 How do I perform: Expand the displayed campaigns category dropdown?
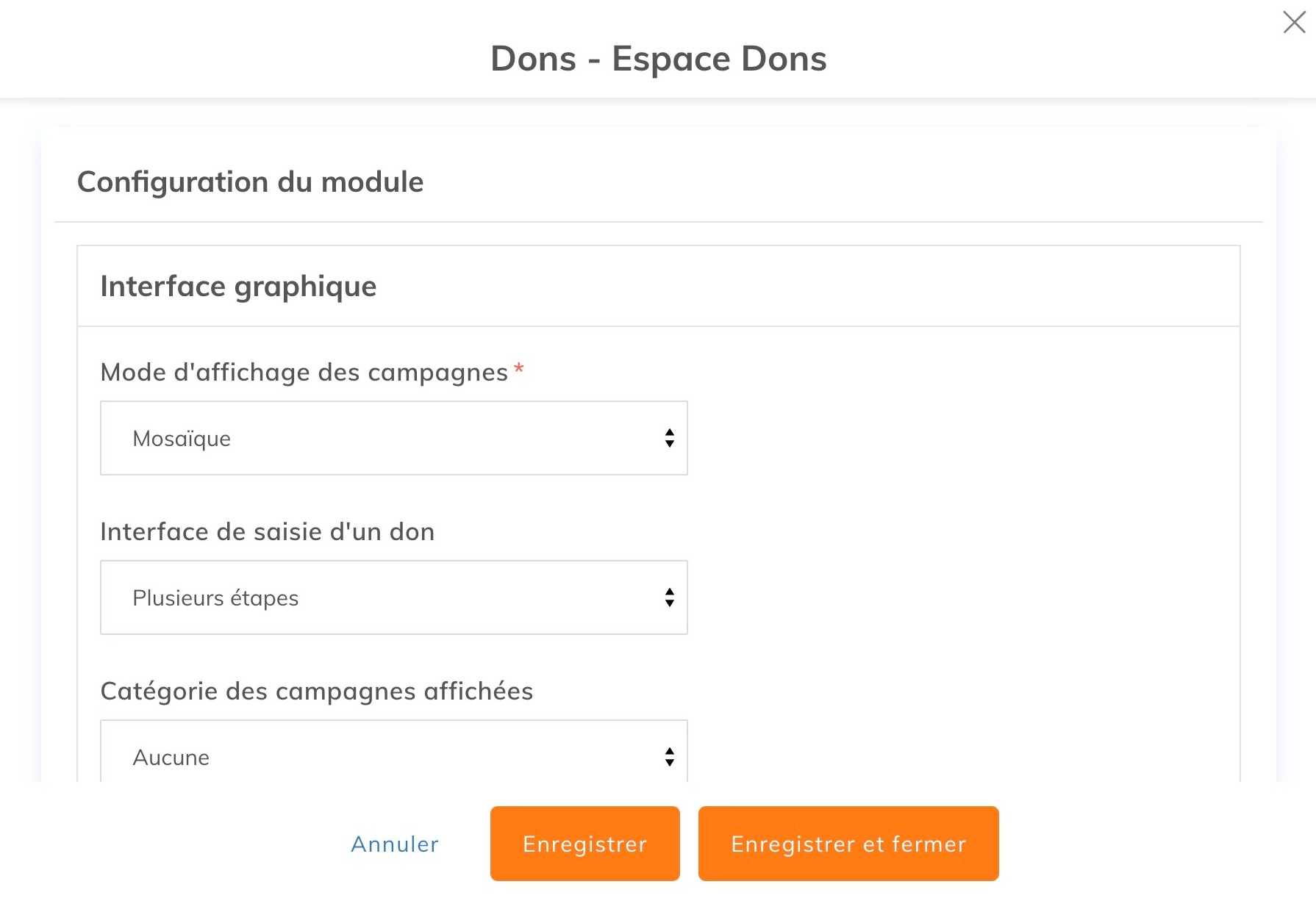point(393,755)
